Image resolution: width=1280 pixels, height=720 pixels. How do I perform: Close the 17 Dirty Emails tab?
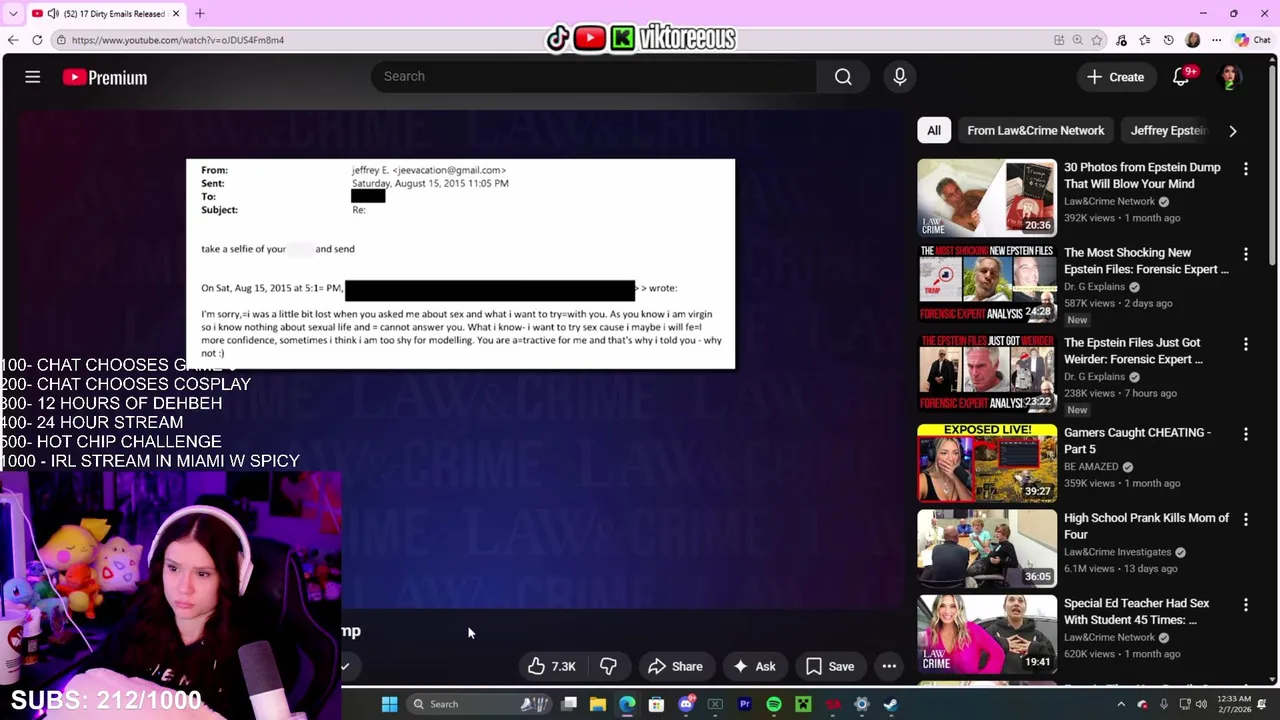176,13
